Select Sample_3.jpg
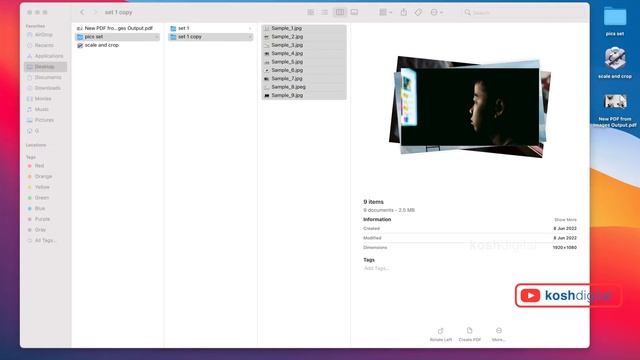 click(x=304, y=45)
